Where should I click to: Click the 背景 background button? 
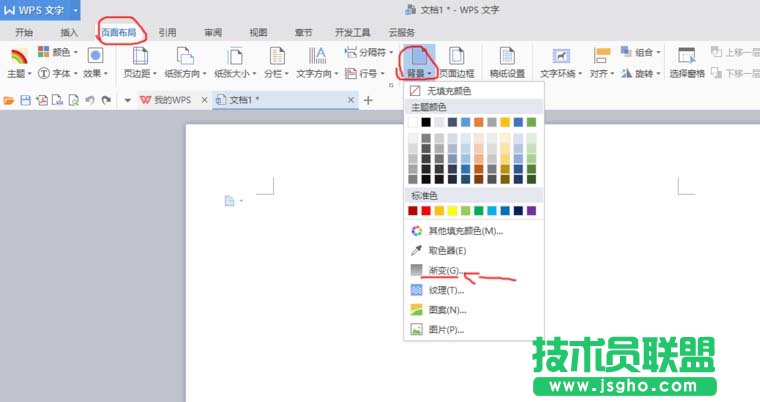pos(418,62)
